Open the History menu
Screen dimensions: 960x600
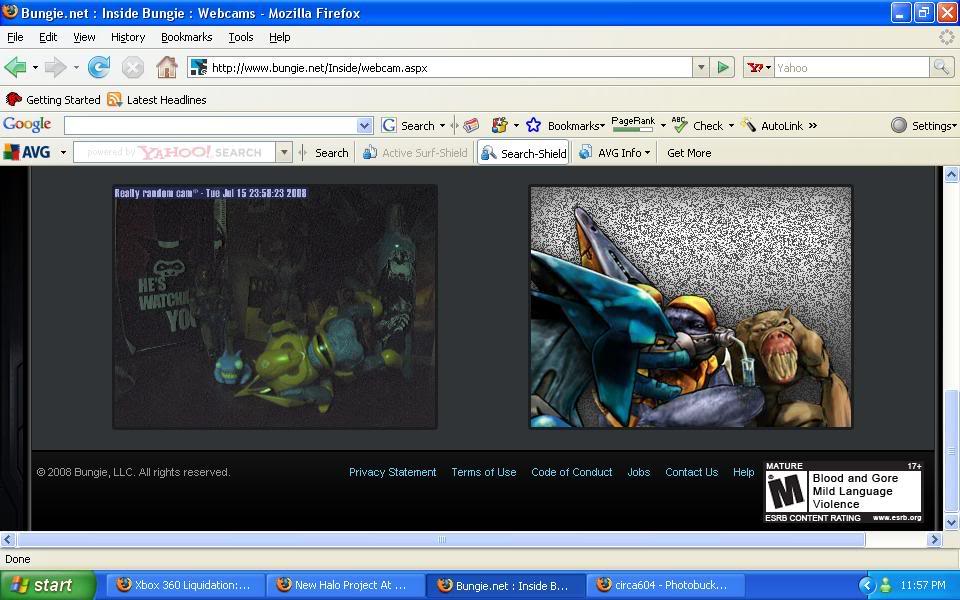128,37
